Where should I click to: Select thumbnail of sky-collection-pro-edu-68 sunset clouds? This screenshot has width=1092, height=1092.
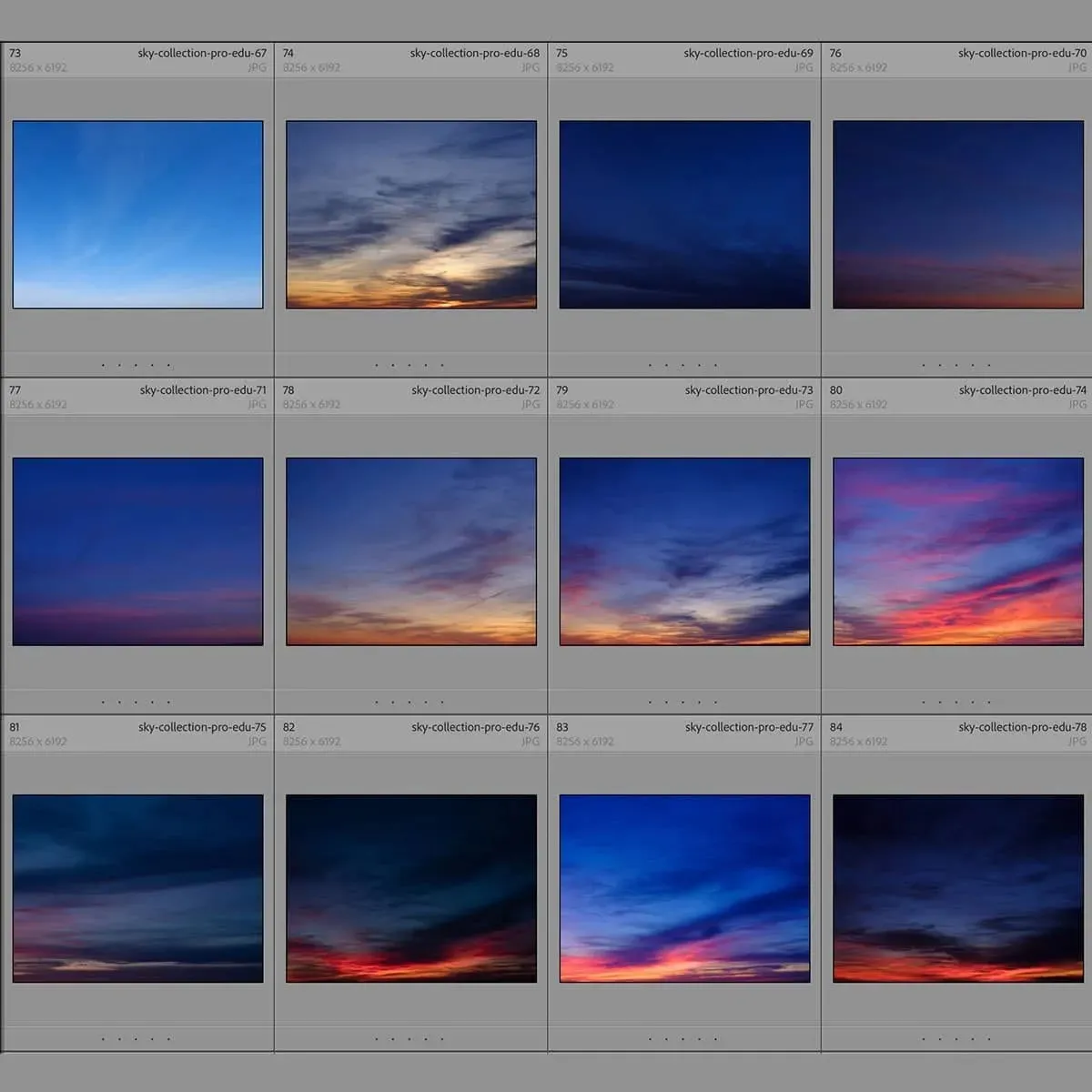click(411, 215)
